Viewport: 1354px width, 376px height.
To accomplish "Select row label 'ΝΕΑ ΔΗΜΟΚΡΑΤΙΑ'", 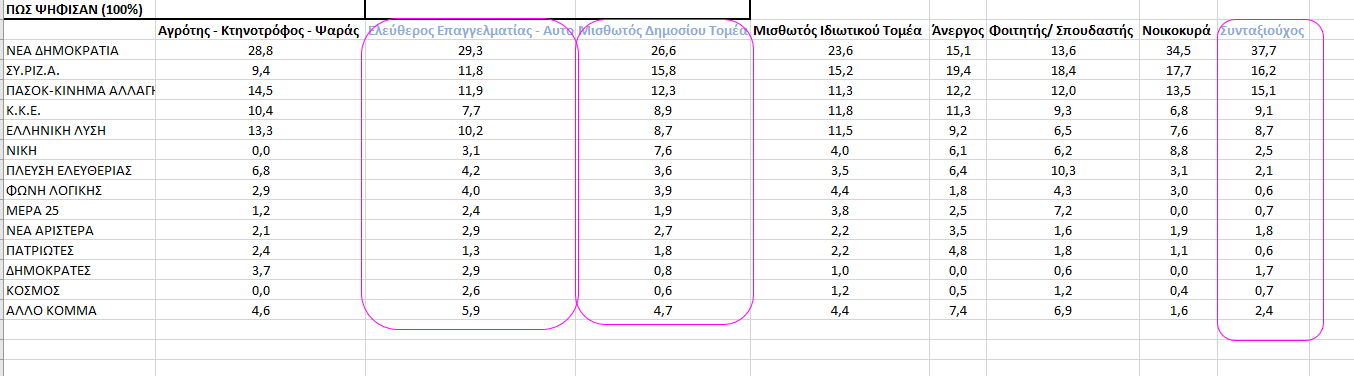I will click(62, 51).
